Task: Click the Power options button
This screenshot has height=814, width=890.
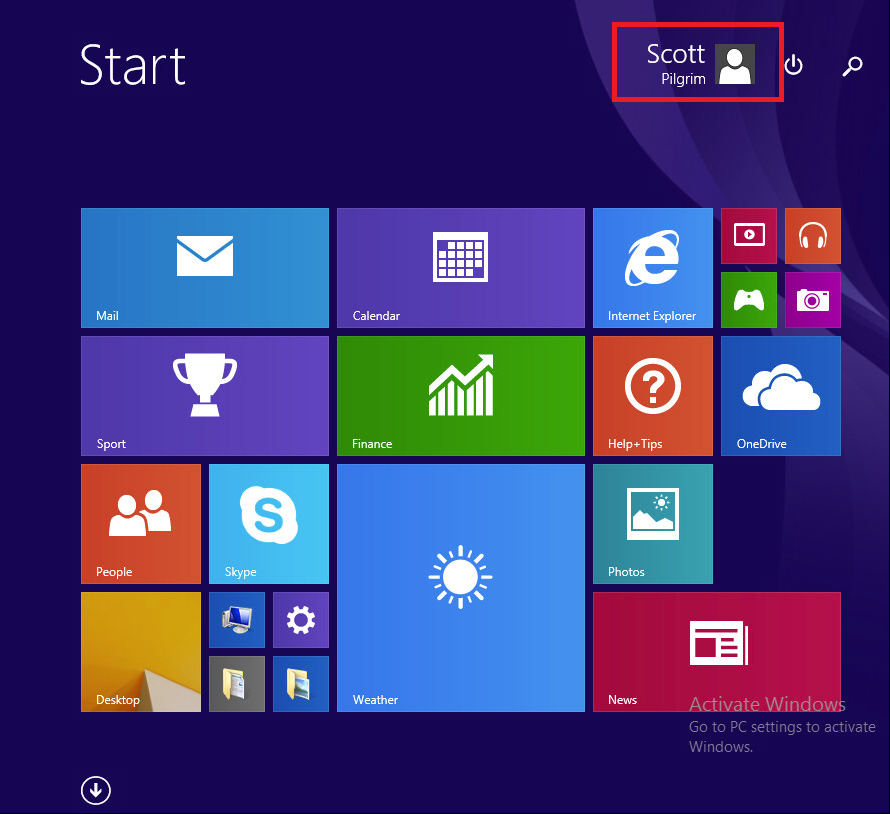Action: coord(793,66)
